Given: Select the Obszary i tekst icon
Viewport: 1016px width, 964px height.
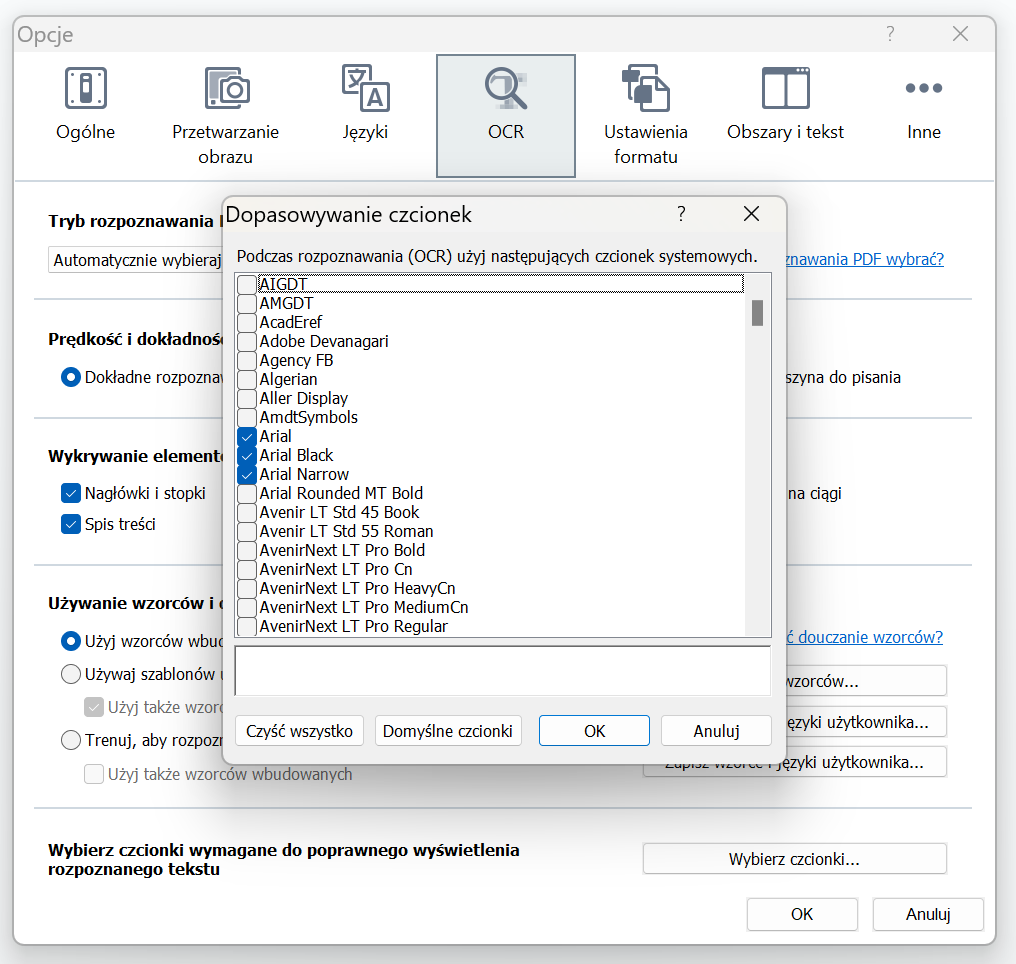Looking at the screenshot, I should click(785, 89).
